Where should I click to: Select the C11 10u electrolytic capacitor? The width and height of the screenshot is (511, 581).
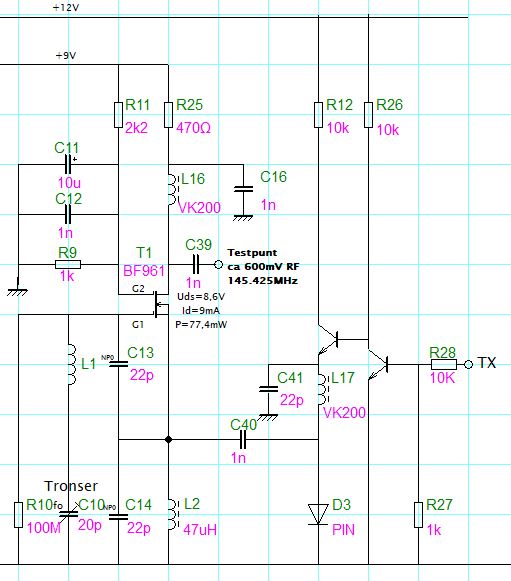68,164
